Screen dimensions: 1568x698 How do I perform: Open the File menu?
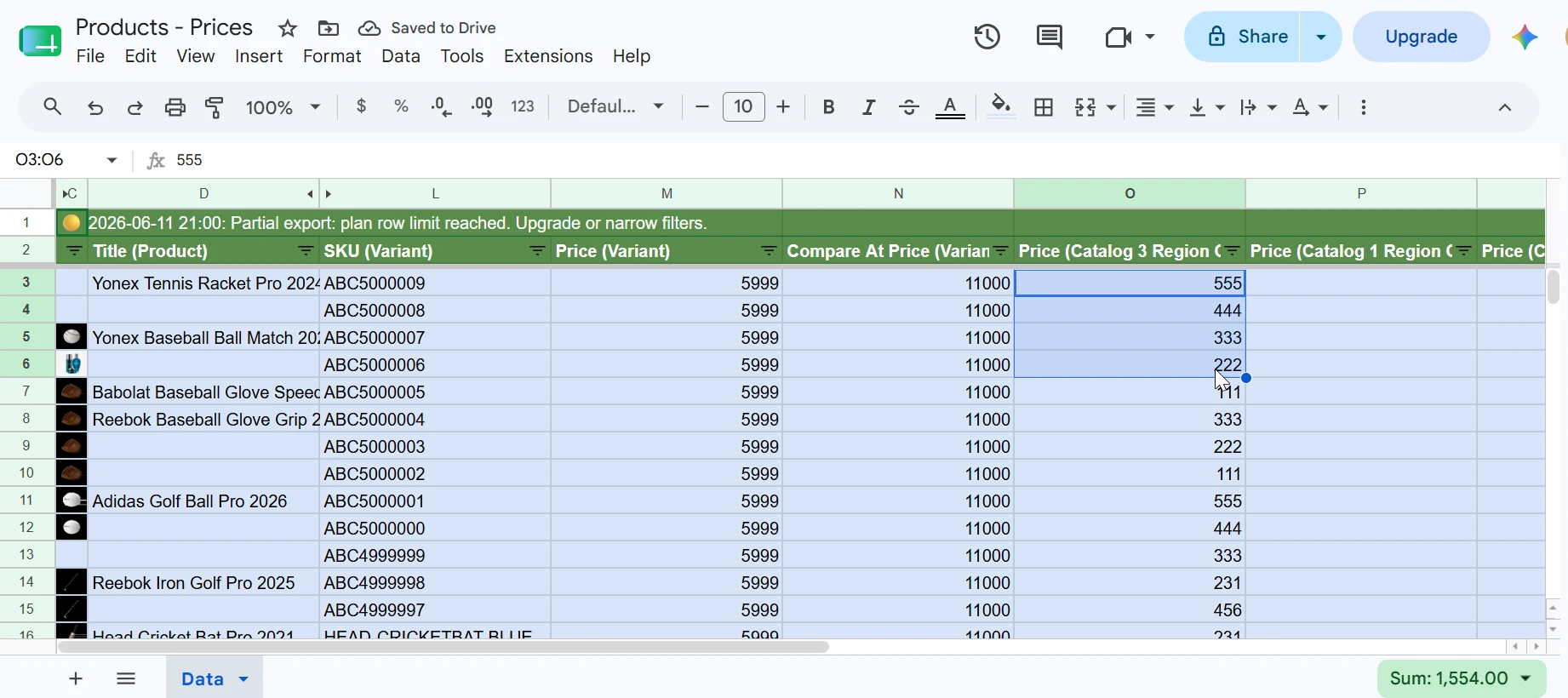(x=90, y=56)
